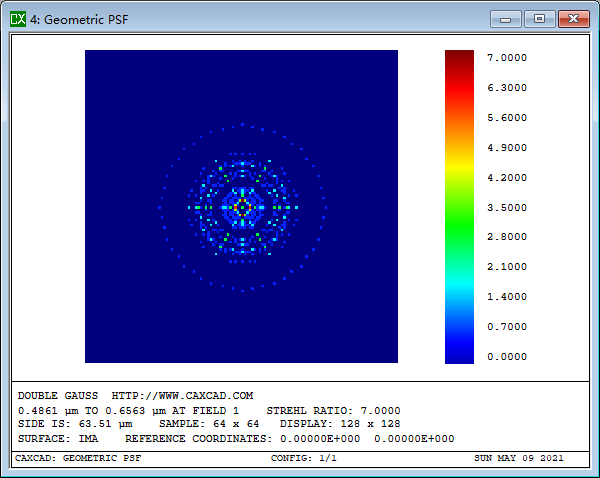
Task: Click the 5.6000 color scale label
Action: 507,117
